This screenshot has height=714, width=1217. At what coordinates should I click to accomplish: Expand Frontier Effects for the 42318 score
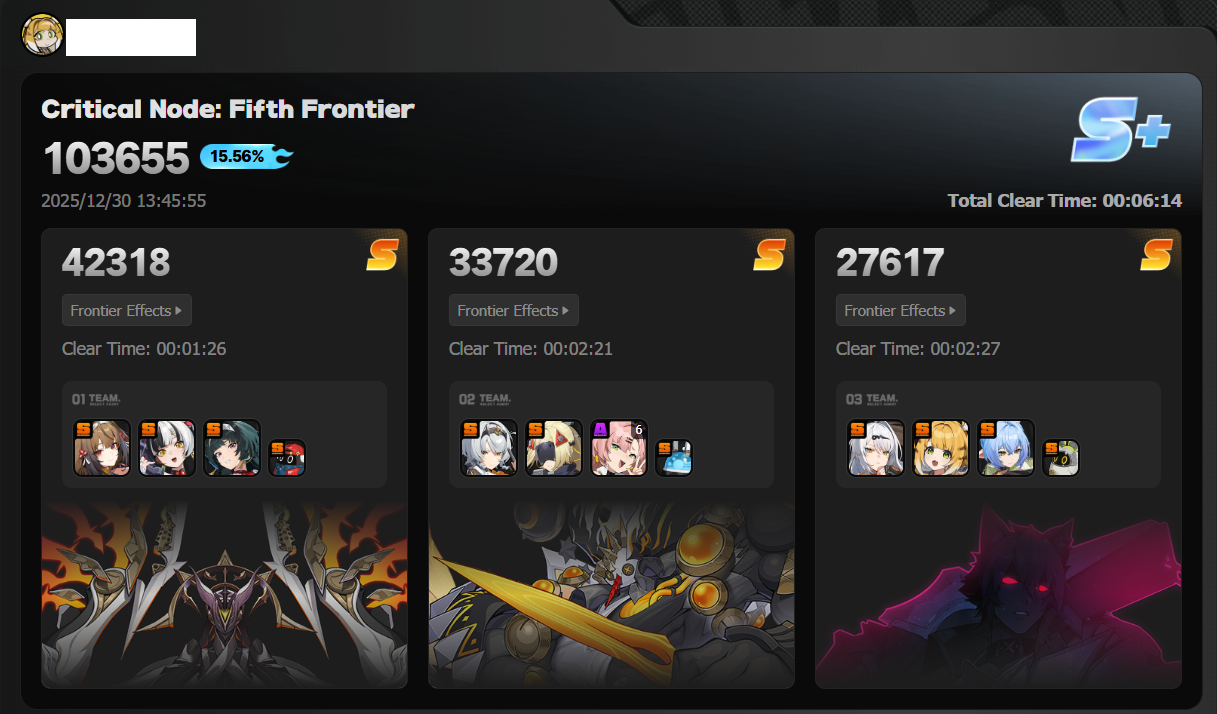coord(126,310)
